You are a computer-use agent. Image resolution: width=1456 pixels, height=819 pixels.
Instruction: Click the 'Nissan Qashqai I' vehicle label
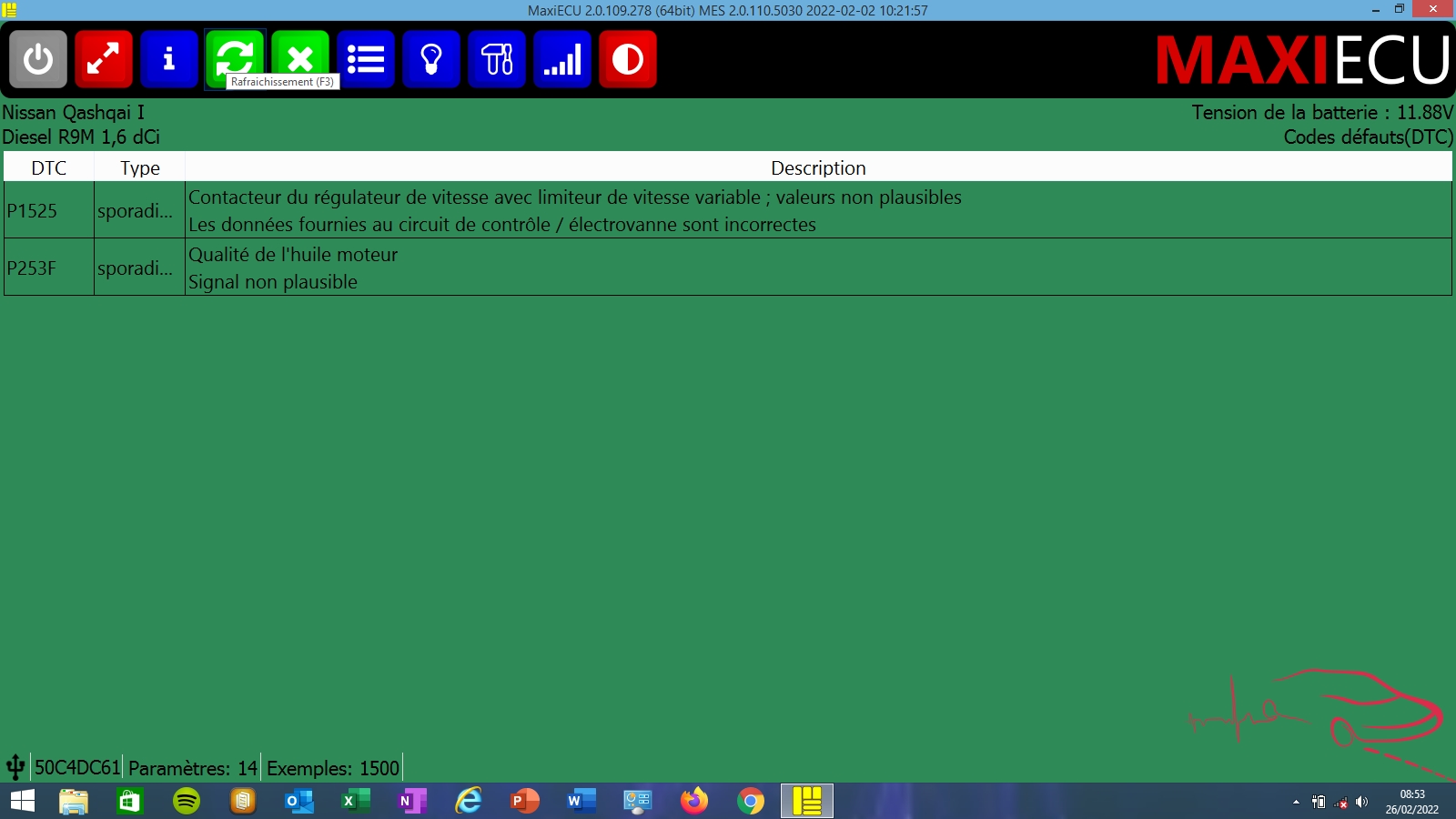click(73, 113)
